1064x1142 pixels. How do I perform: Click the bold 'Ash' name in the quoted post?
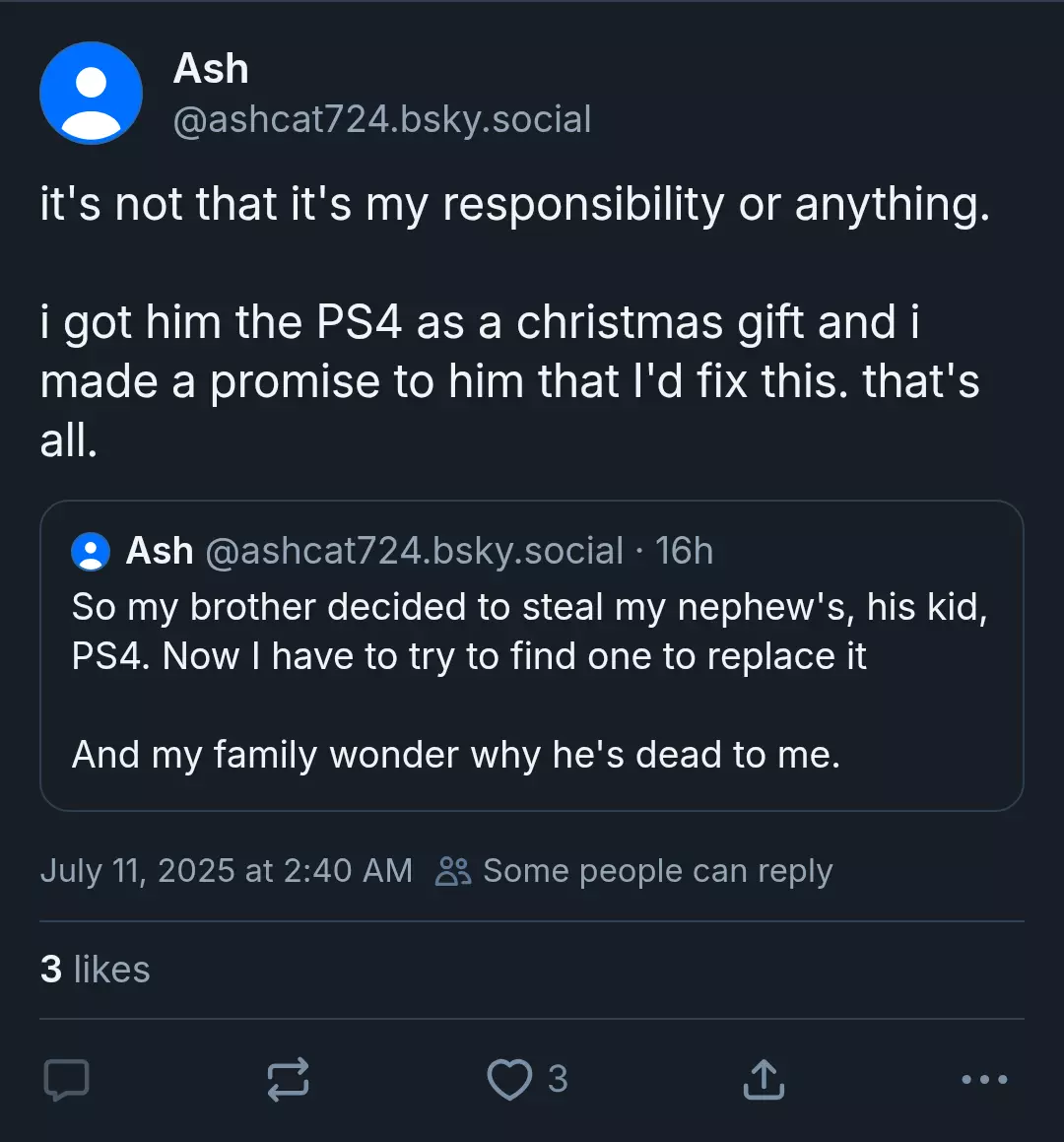point(160,551)
